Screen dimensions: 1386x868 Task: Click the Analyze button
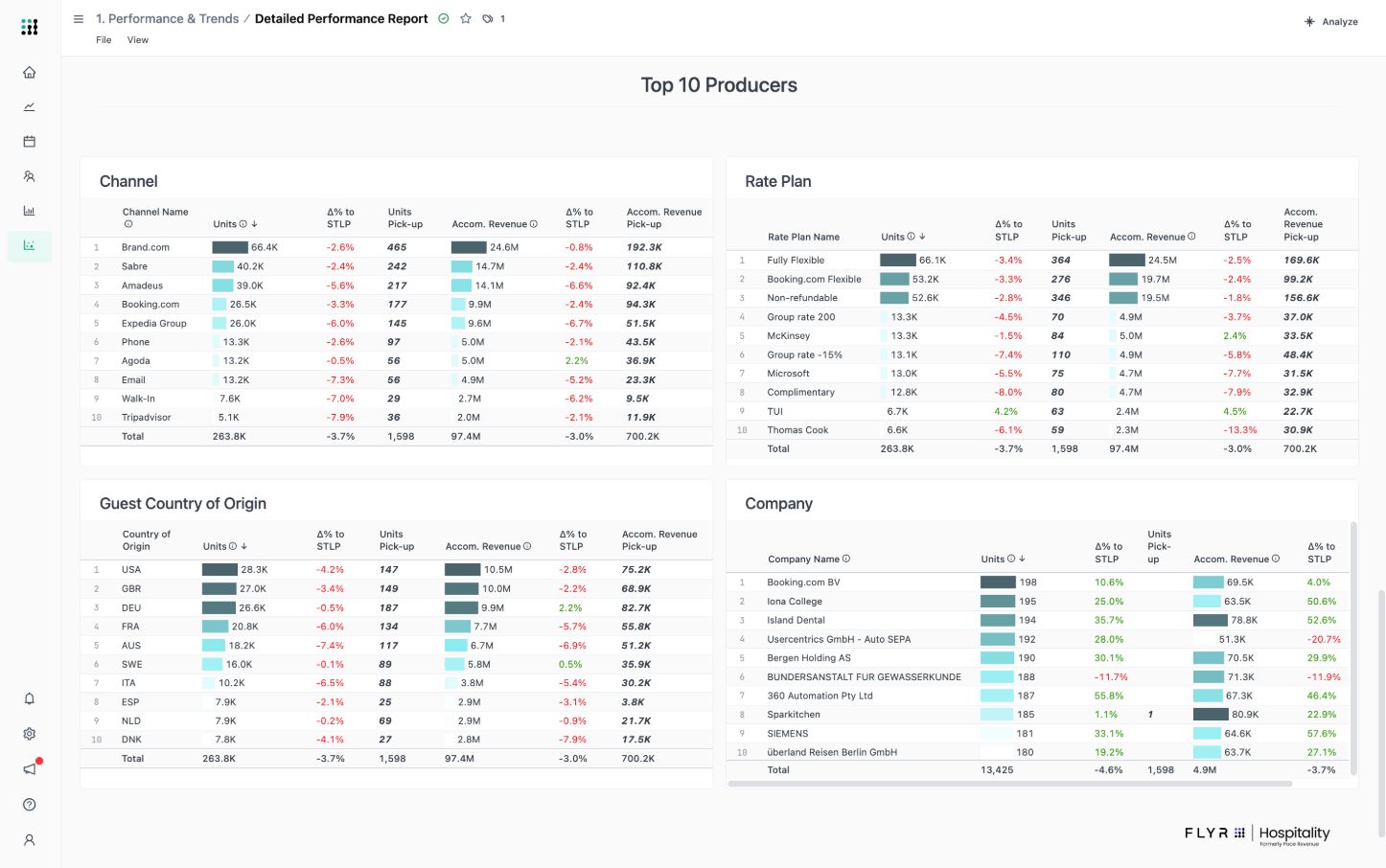[1331, 22]
